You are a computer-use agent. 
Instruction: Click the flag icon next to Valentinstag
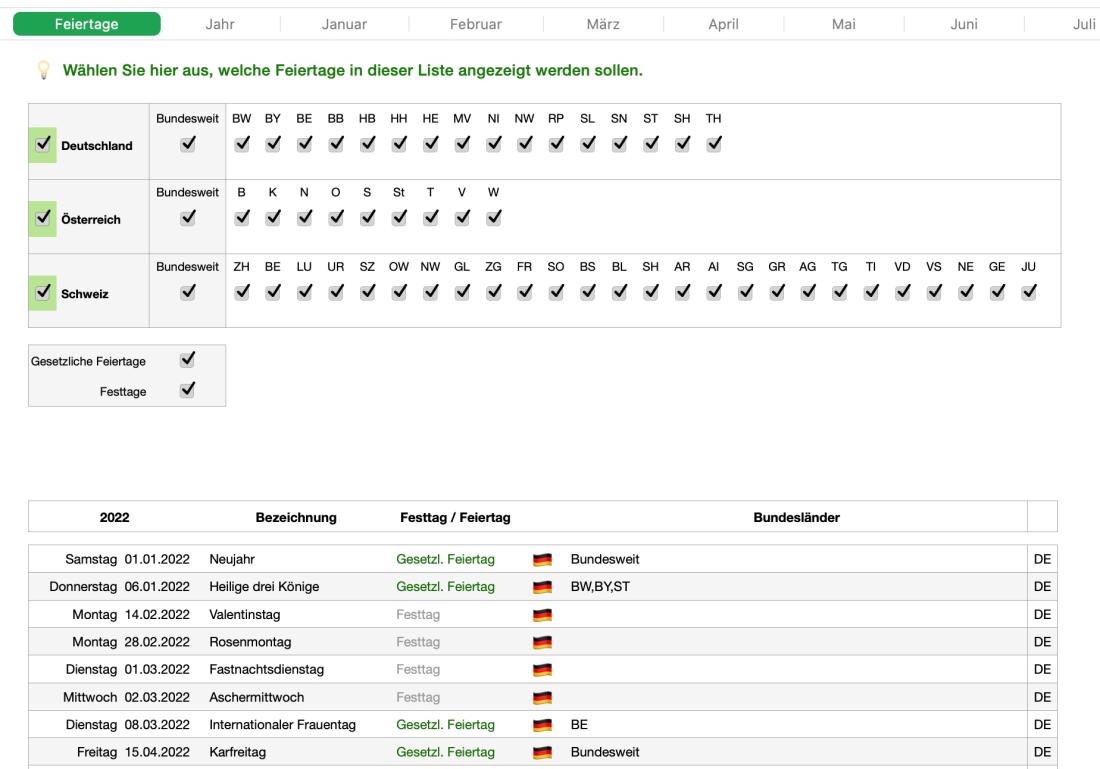pyautogui.click(x=543, y=615)
